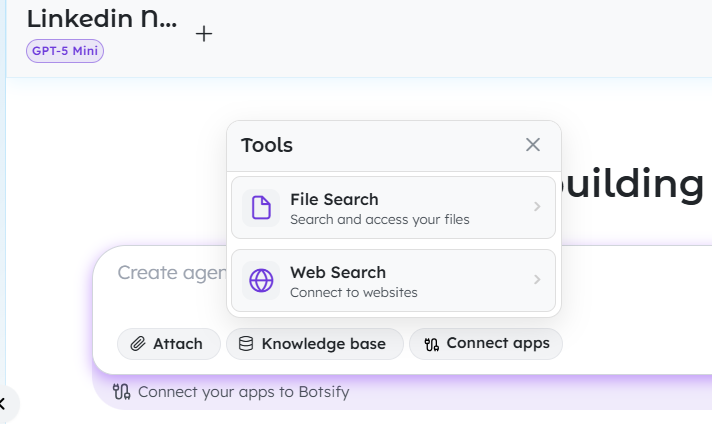Screen dimensions: 712x424
Task: Click paperclip icon in Attach button
Action: tap(138, 344)
